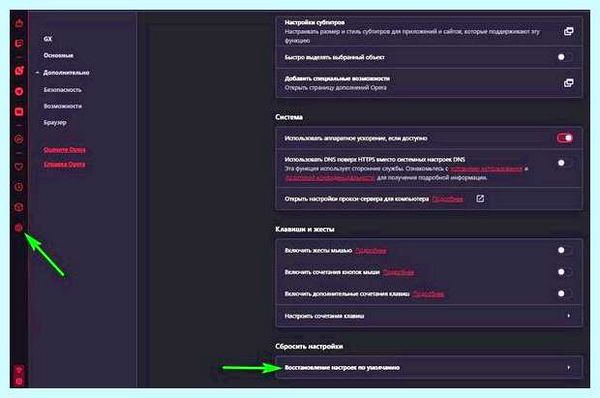The height and width of the screenshot is (398, 600).
Task: Open the Settings gear icon in sidebar
Action: pyautogui.click(x=19, y=228)
